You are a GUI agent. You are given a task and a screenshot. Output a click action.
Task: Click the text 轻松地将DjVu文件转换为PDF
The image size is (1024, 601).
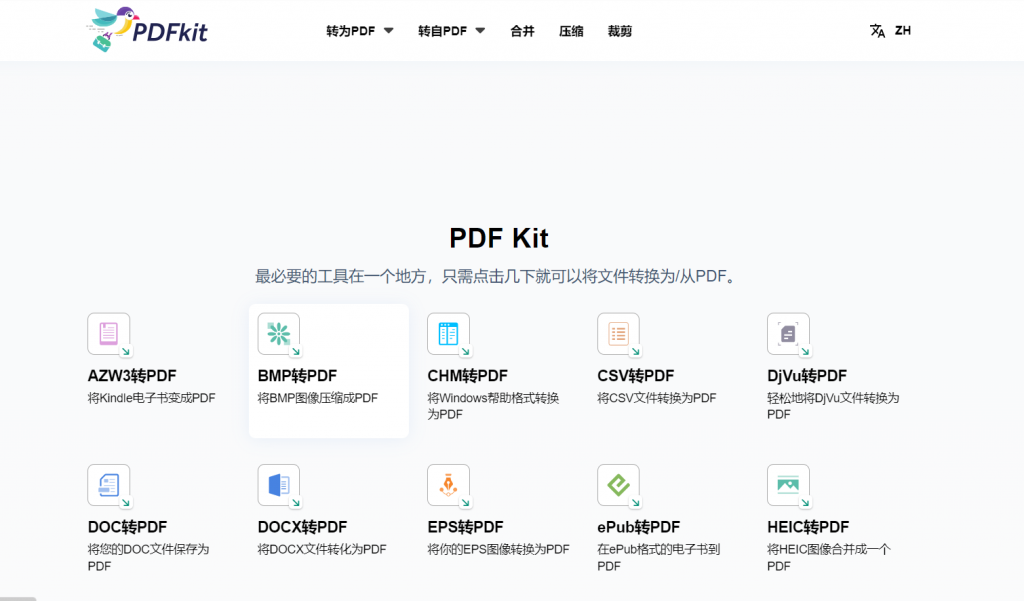point(833,406)
